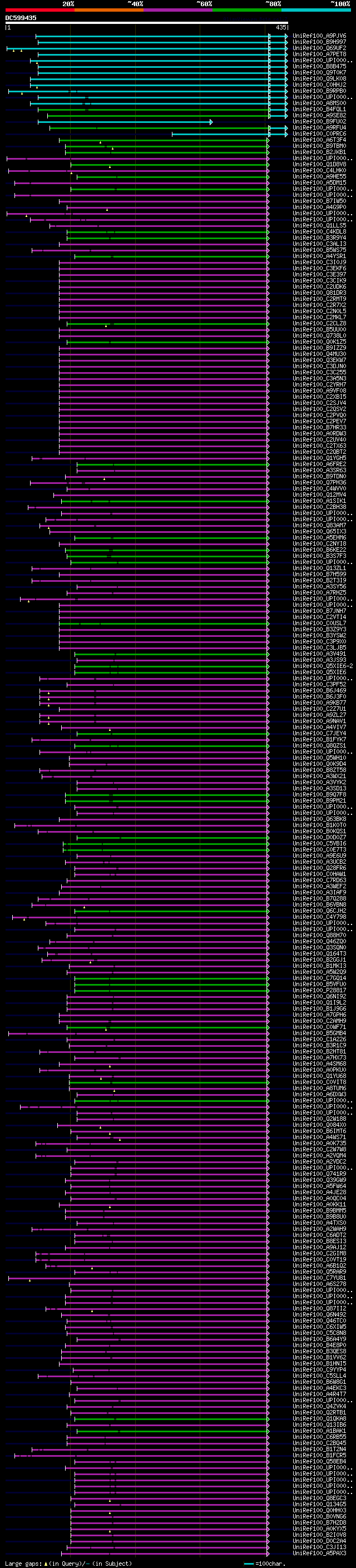The width and height of the screenshot is (356, 1568).
Task: Open hit UniRef100_Q9T0K7
Action: tap(319, 72)
